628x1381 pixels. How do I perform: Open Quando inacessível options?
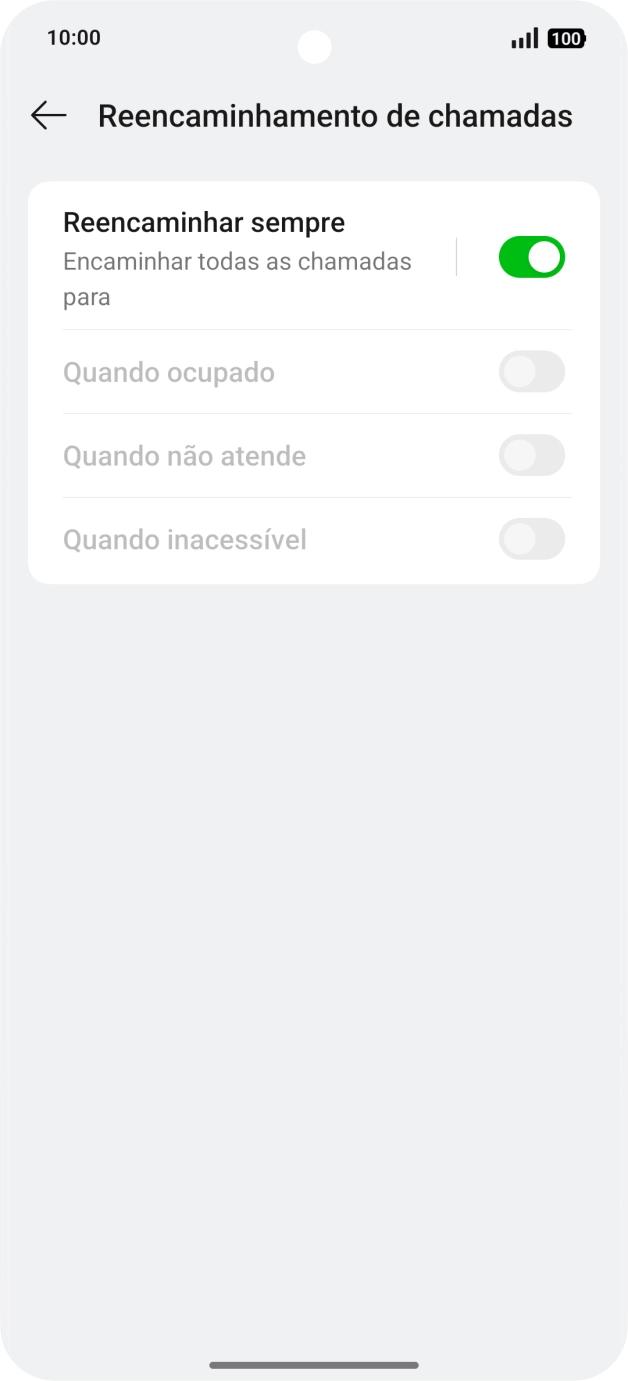click(184, 539)
